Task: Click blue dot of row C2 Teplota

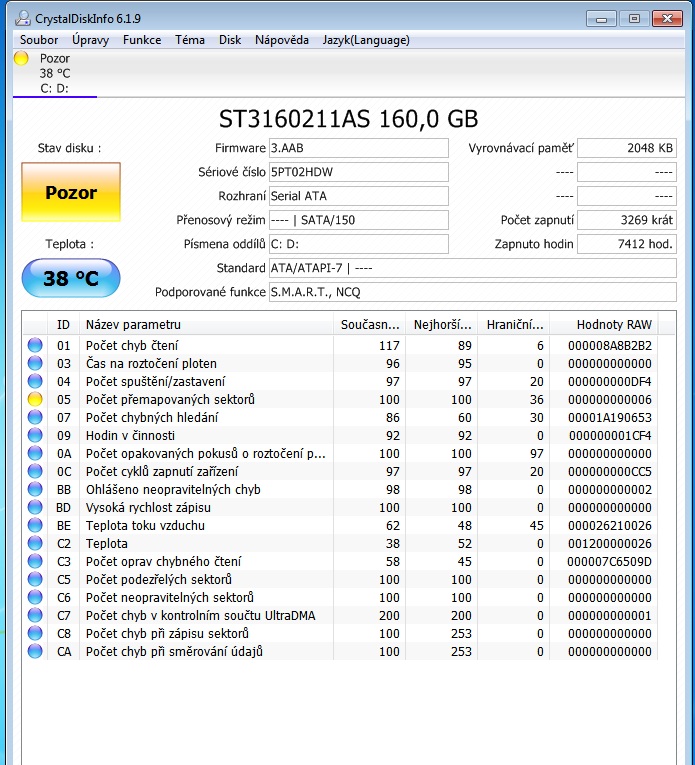Action: (35, 544)
